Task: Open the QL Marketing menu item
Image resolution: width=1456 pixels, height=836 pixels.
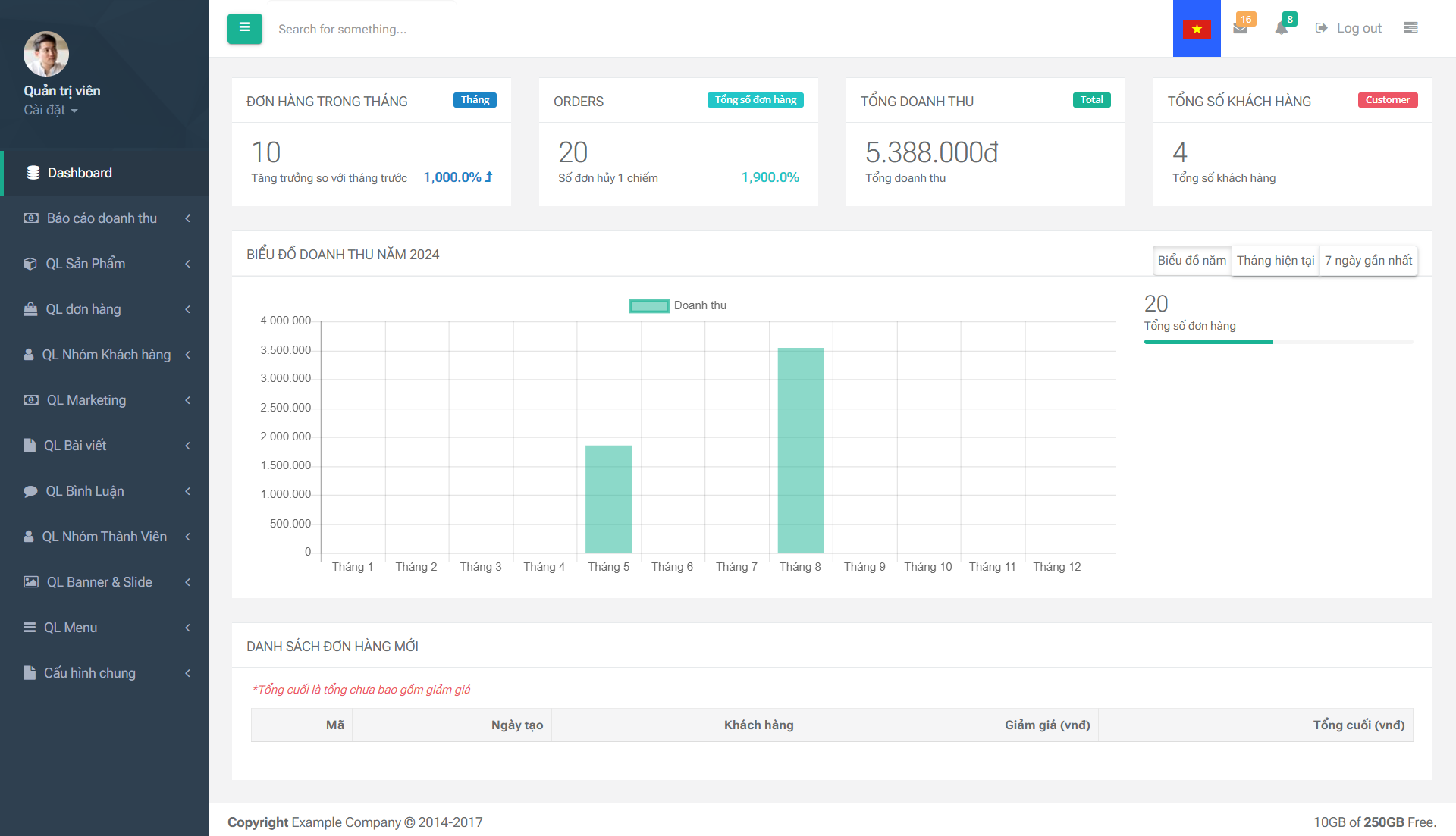Action: coord(105,400)
